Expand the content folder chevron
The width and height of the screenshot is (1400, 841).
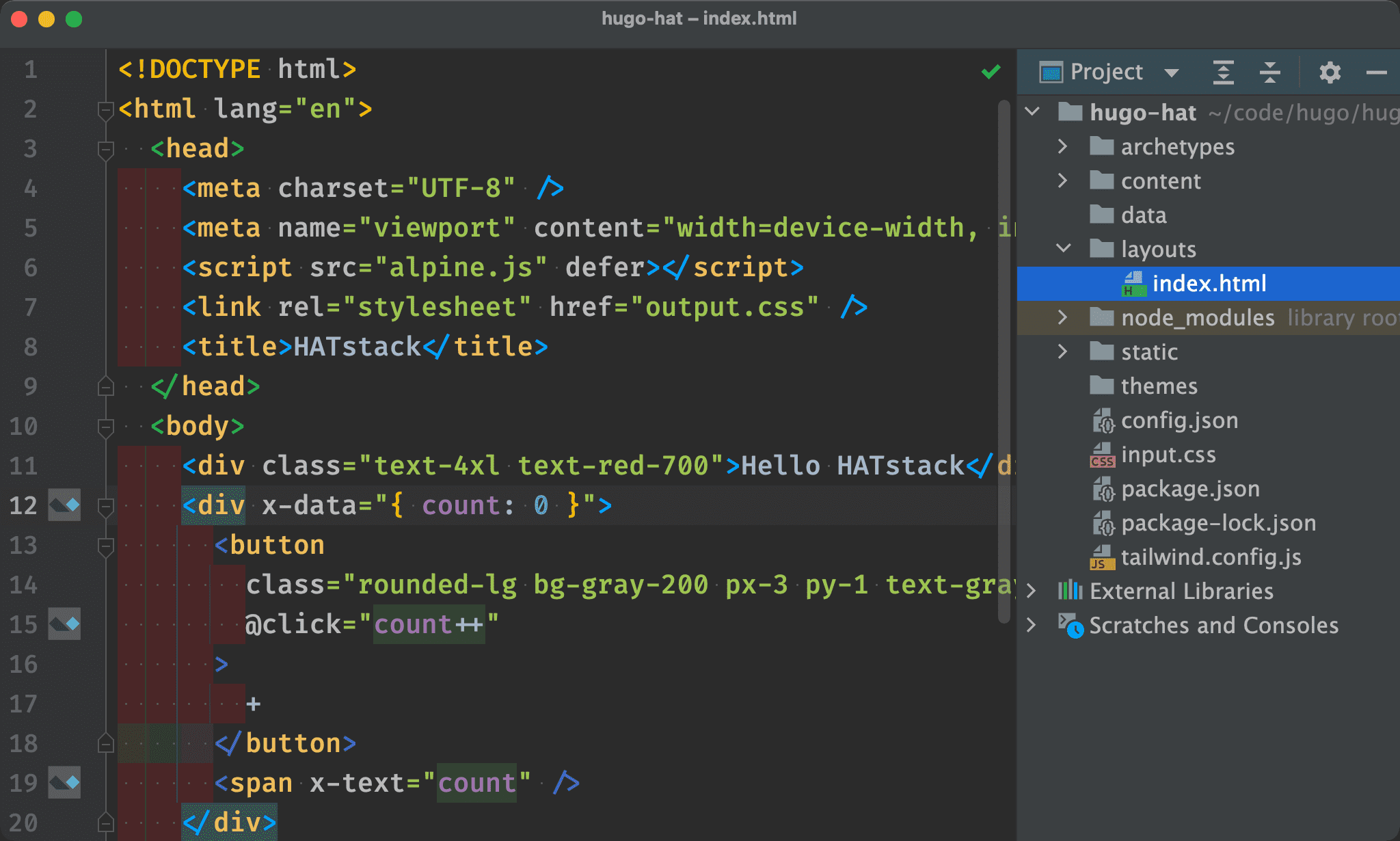tap(1062, 181)
